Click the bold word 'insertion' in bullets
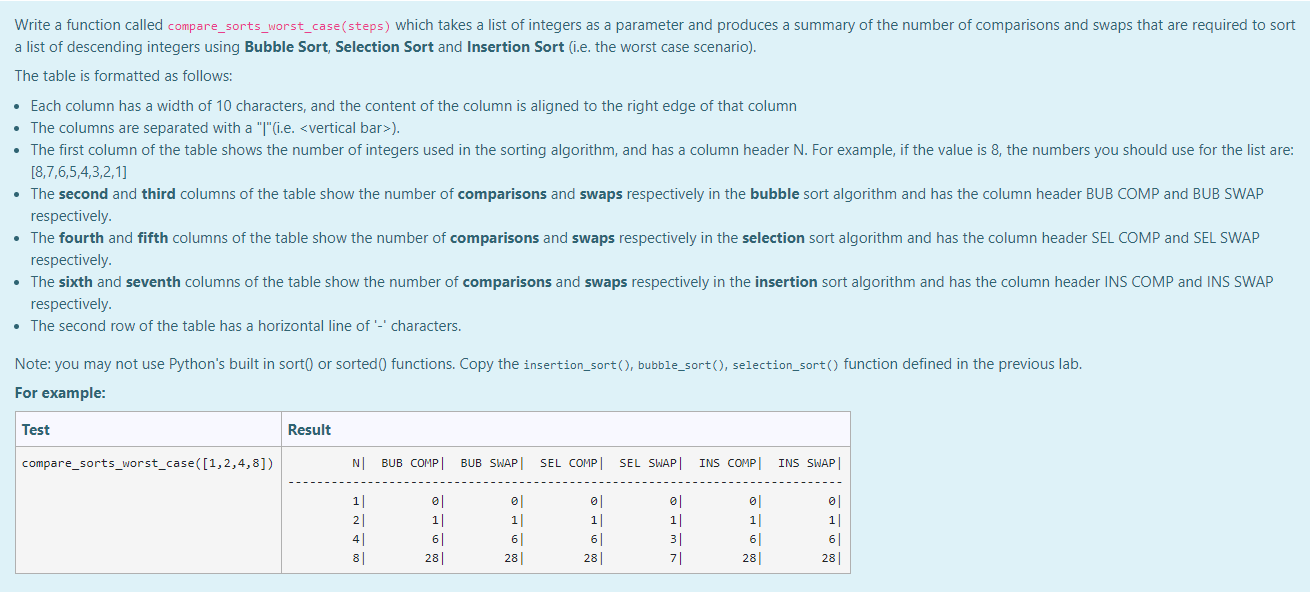The height and width of the screenshot is (592, 1310). coord(786,281)
